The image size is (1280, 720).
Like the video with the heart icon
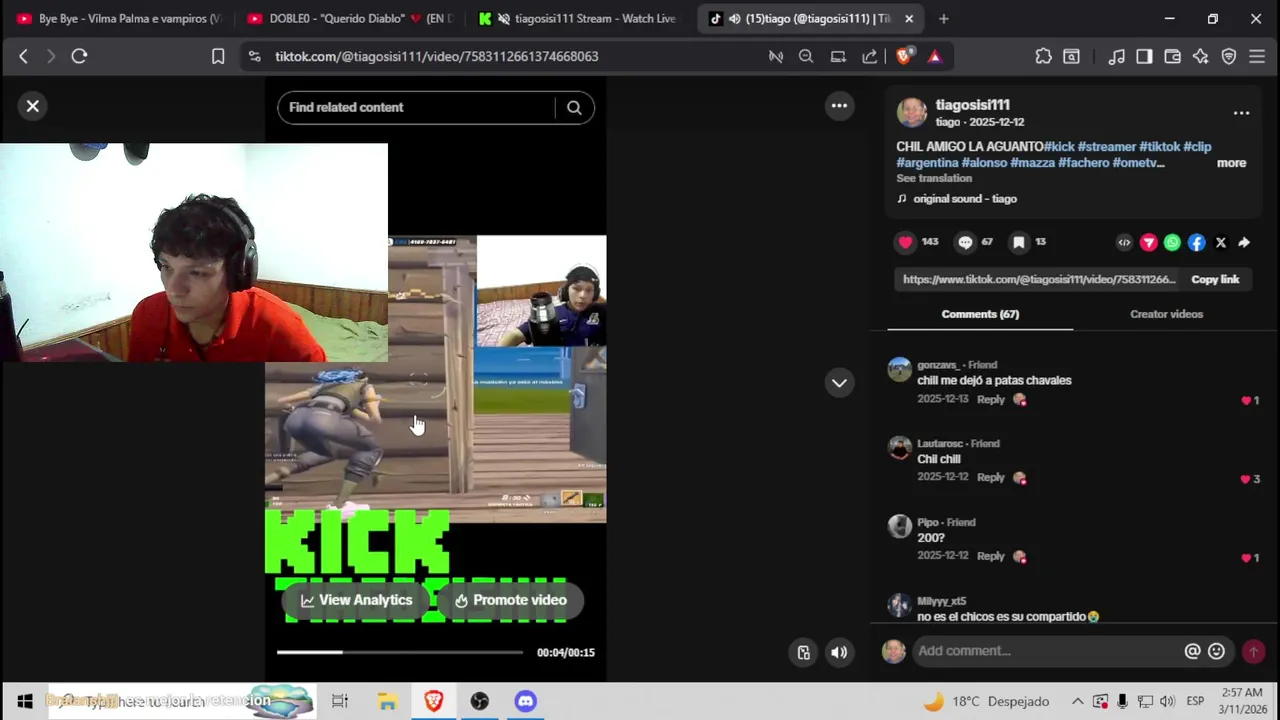[905, 242]
